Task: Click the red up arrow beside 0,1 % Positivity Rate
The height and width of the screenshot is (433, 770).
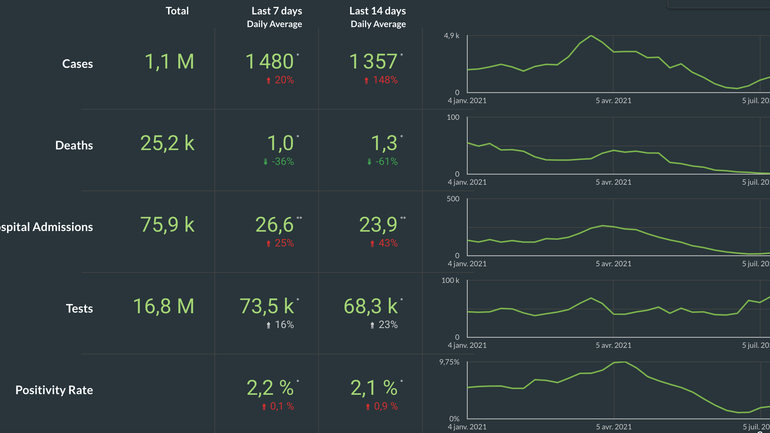Action: (265, 406)
